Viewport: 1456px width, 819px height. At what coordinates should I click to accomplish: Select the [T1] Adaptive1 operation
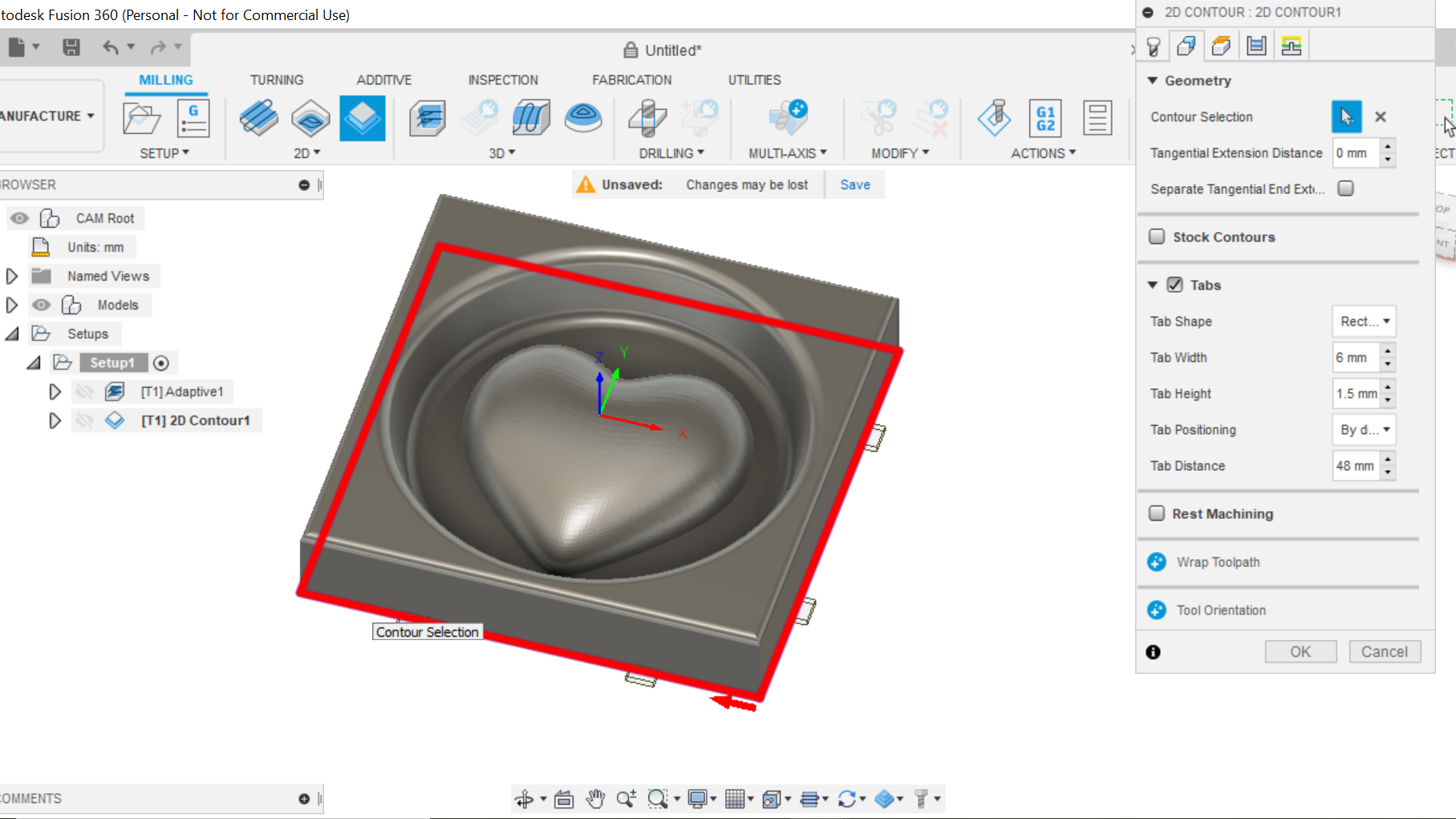(182, 391)
